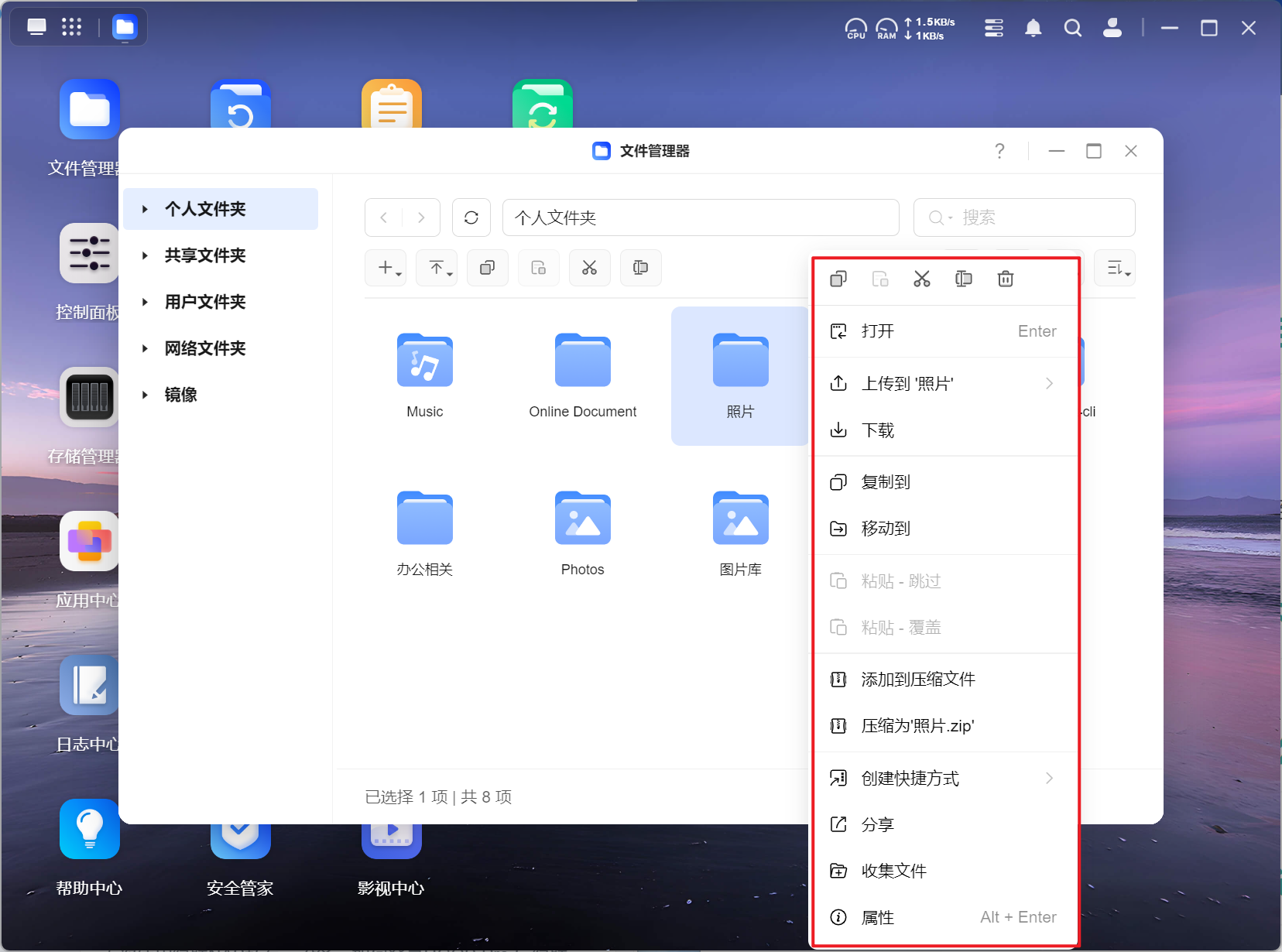
Task: Click the copy icon in file manager toolbar
Action: coord(488,268)
